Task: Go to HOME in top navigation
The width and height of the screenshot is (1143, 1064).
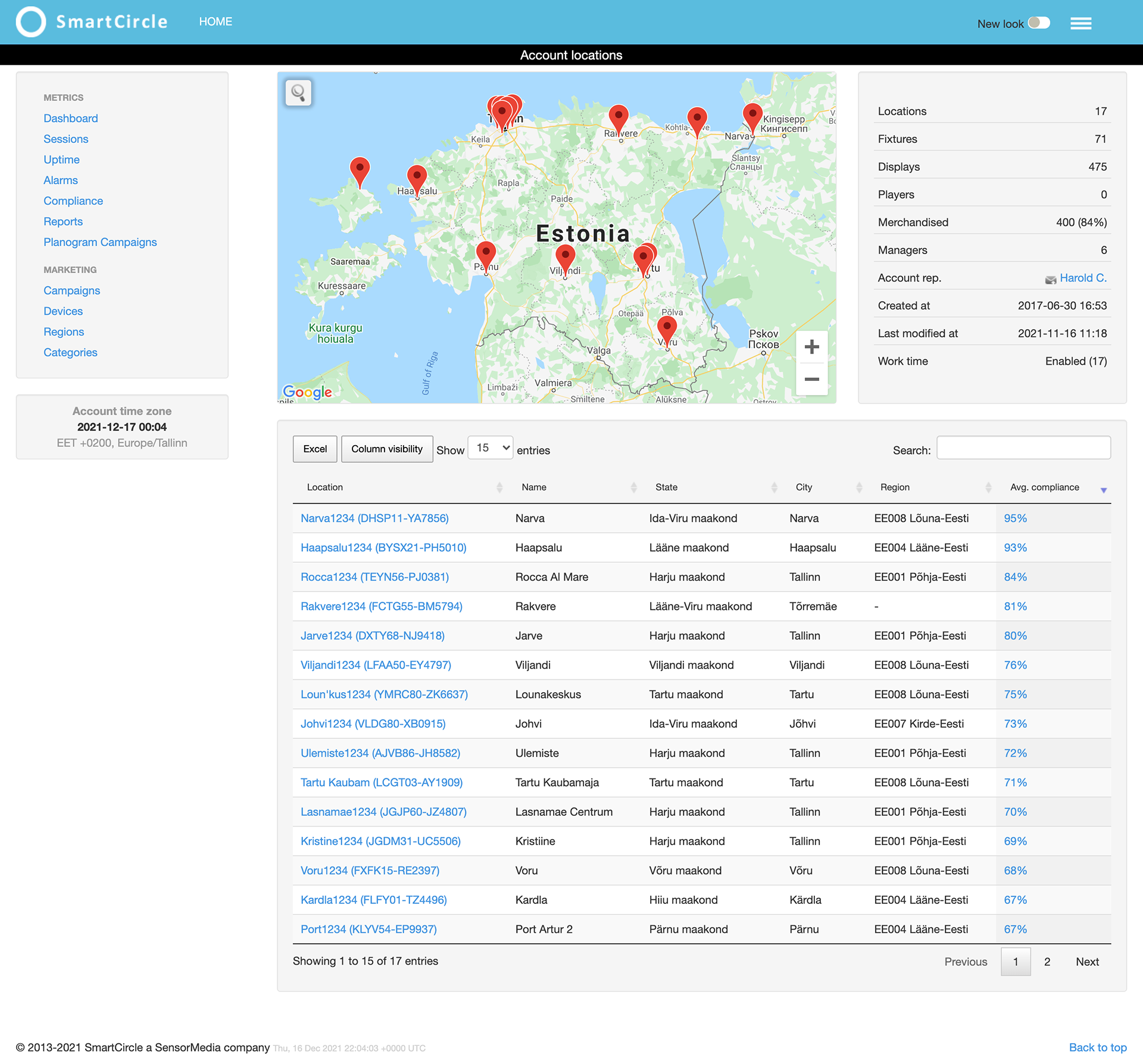Action: [x=216, y=21]
